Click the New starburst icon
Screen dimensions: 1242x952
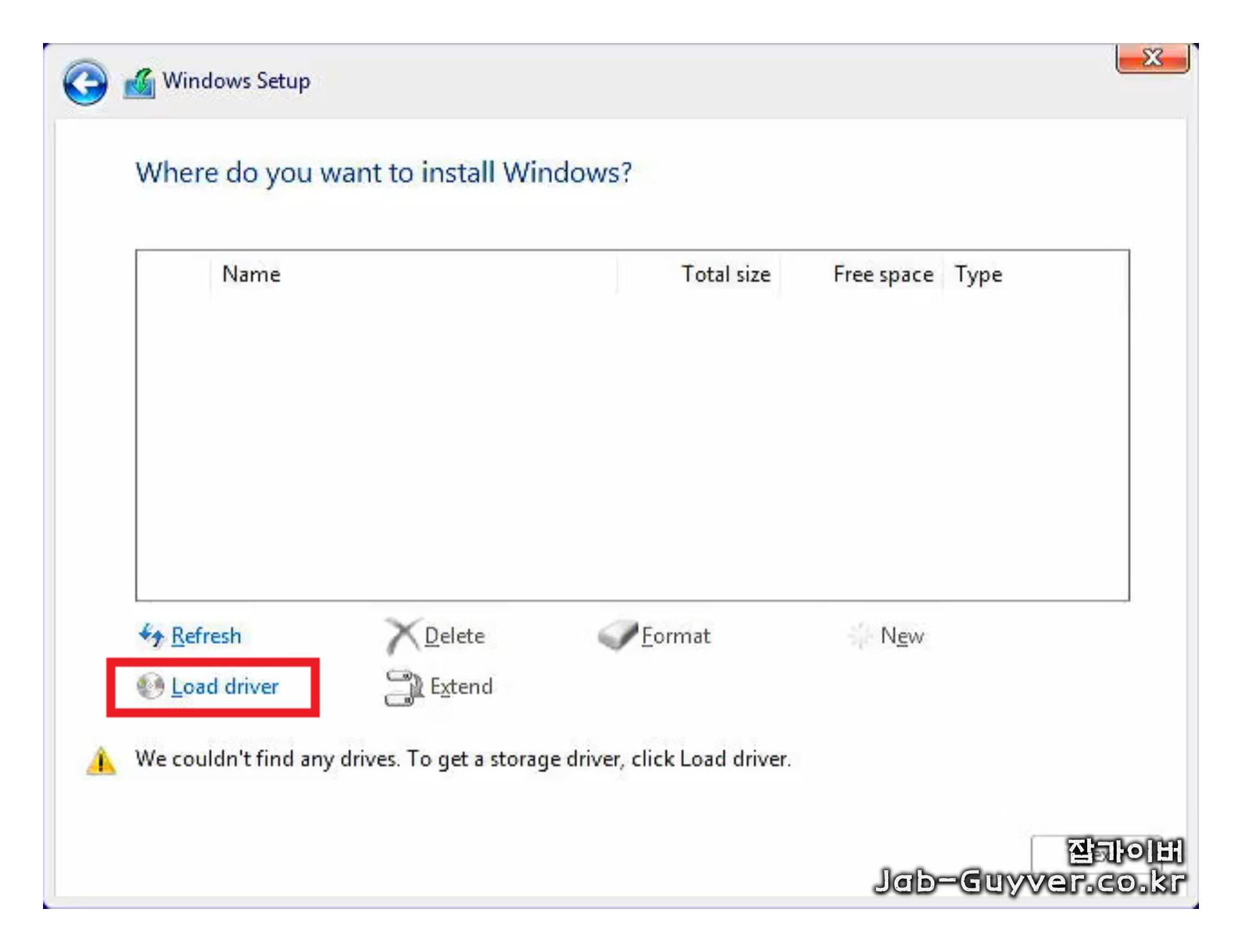859,635
